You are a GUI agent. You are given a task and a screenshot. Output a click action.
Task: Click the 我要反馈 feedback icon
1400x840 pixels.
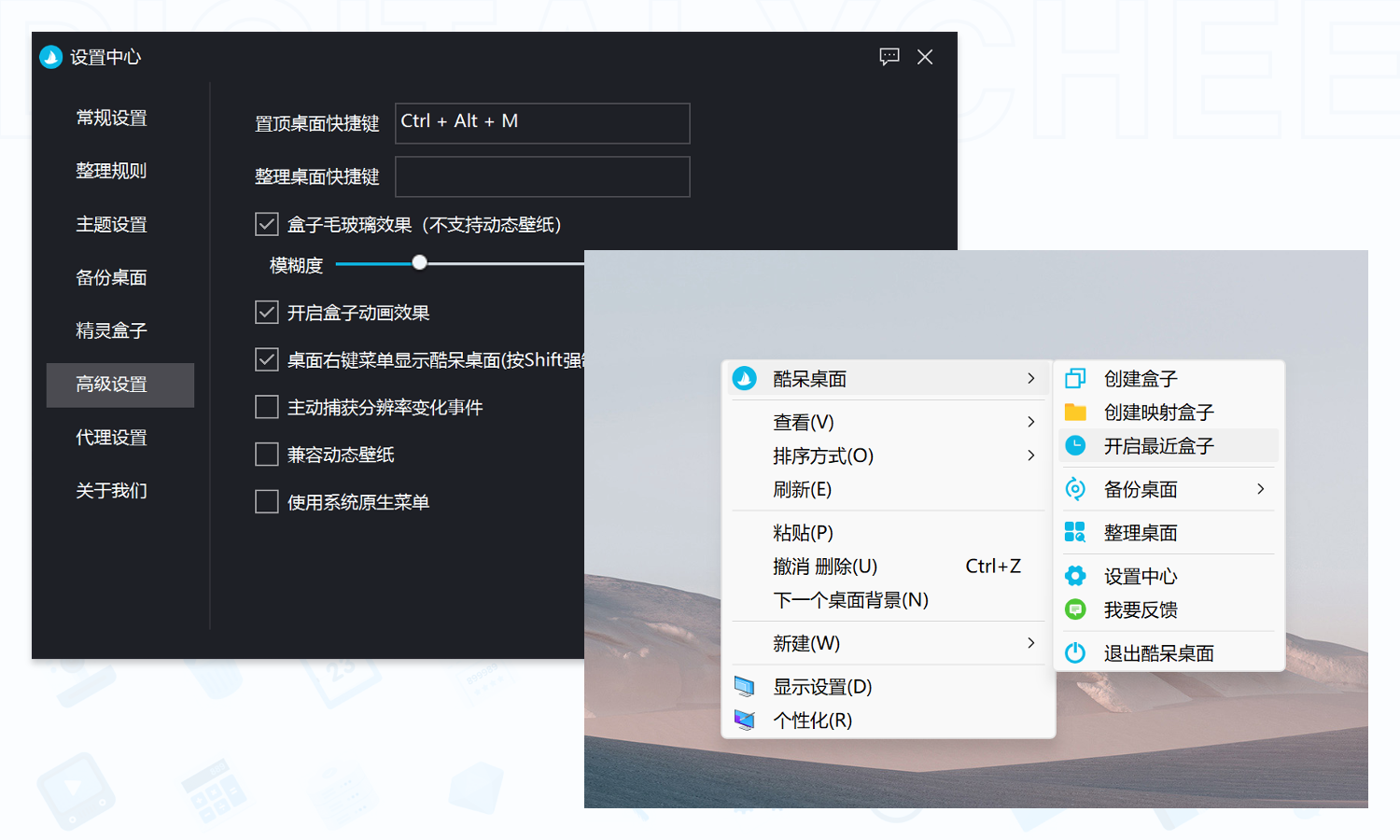point(1075,609)
